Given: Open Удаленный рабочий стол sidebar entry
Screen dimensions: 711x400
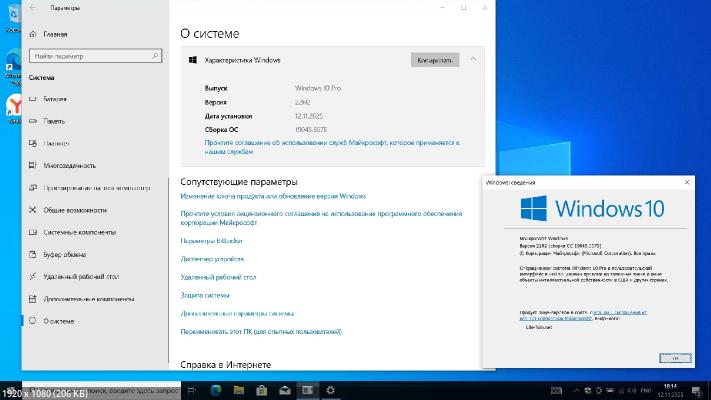Looking at the screenshot, I should [82, 276].
